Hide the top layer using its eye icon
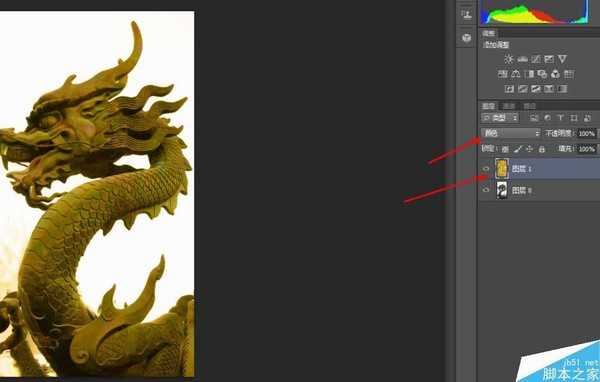600x382 pixels. coord(486,169)
